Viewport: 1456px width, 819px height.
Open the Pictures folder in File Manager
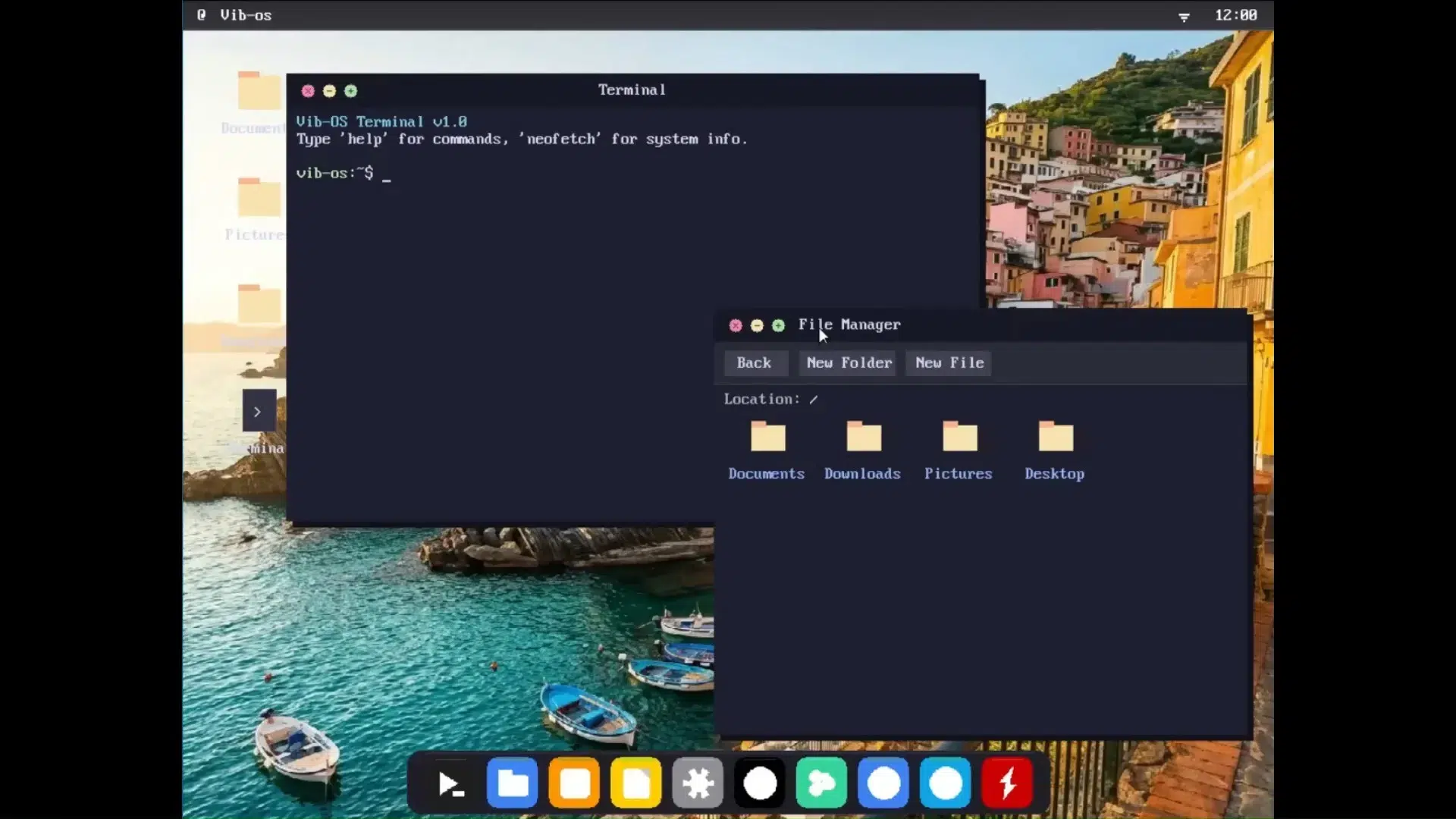[x=958, y=447]
